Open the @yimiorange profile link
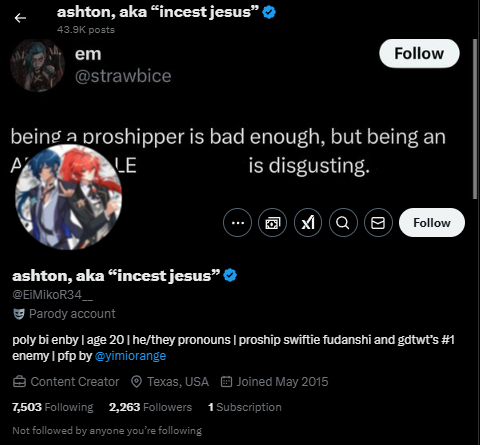This screenshot has width=480, height=445. coord(130,356)
